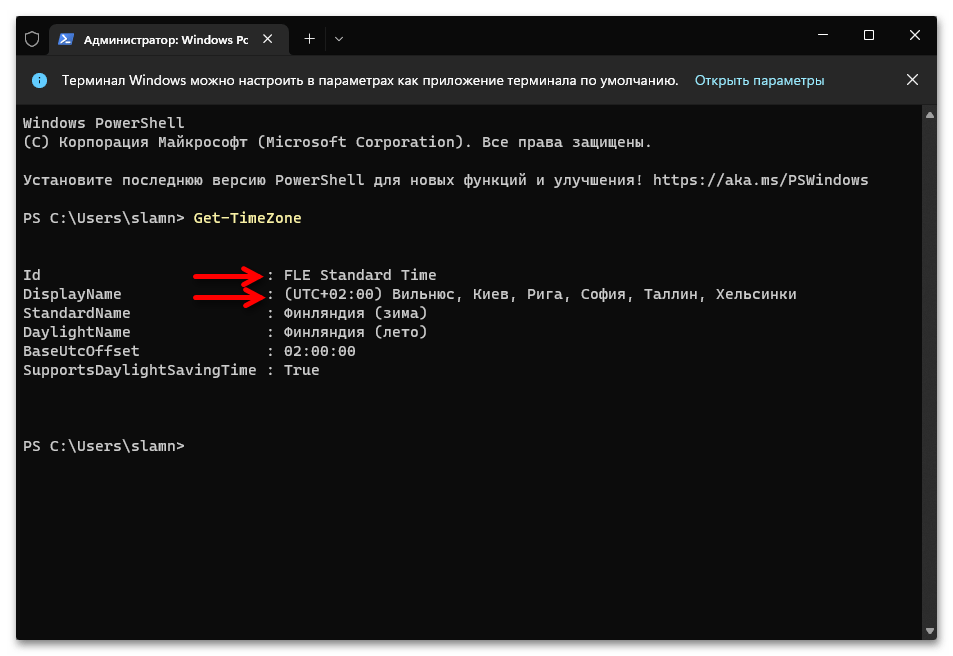Click the Финляндия (лето) value

[x=356, y=332]
